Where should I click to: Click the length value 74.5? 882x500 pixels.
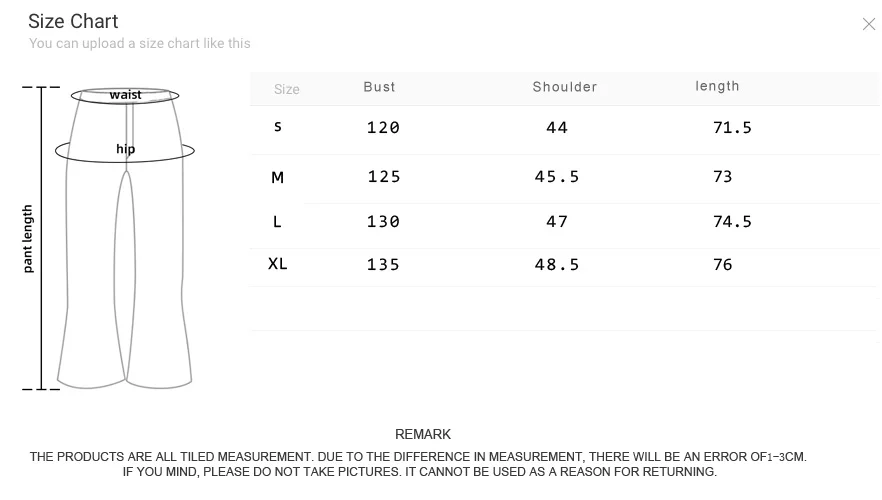pyautogui.click(x=732, y=222)
